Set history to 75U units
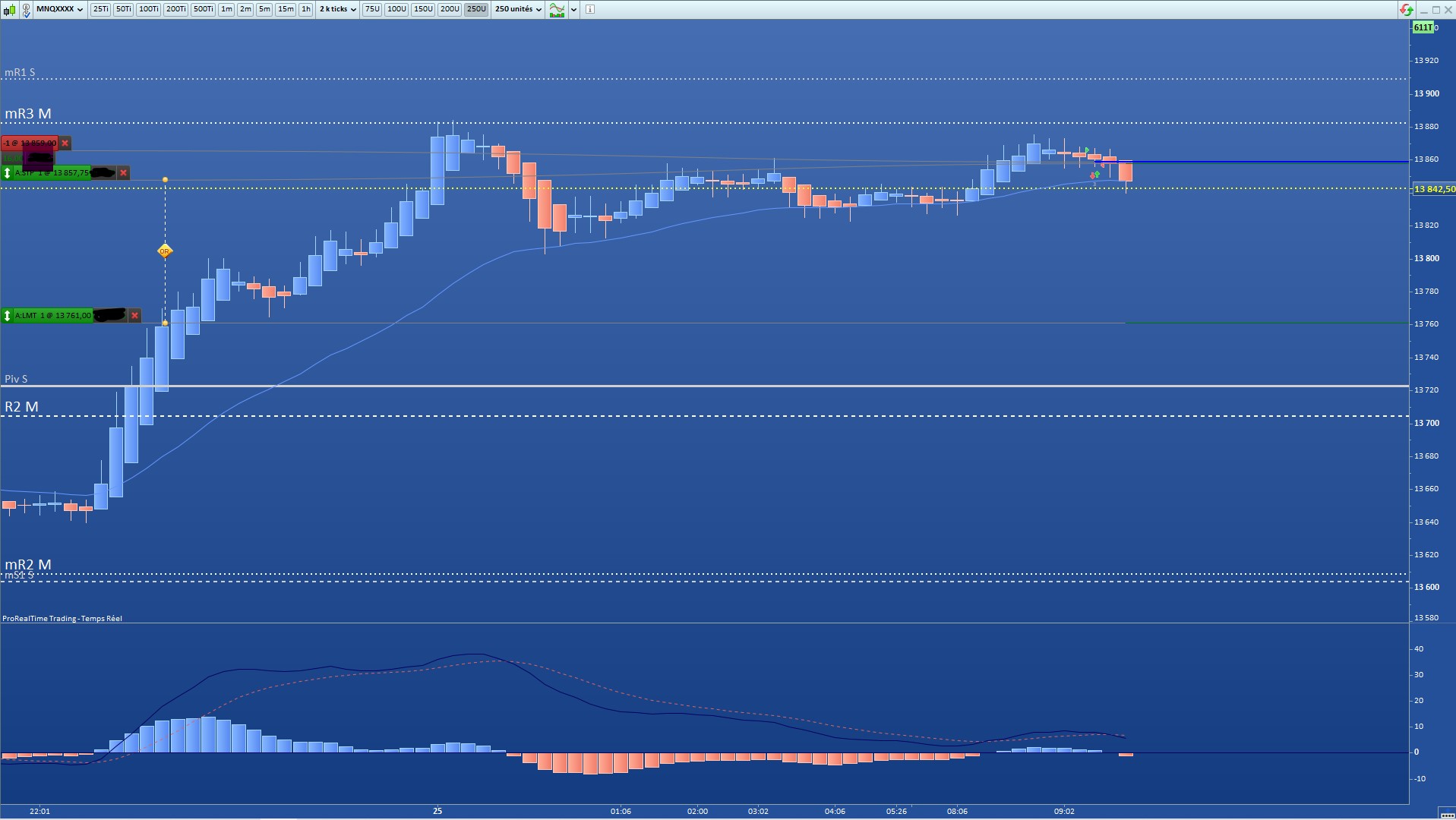1456x820 pixels. click(371, 9)
